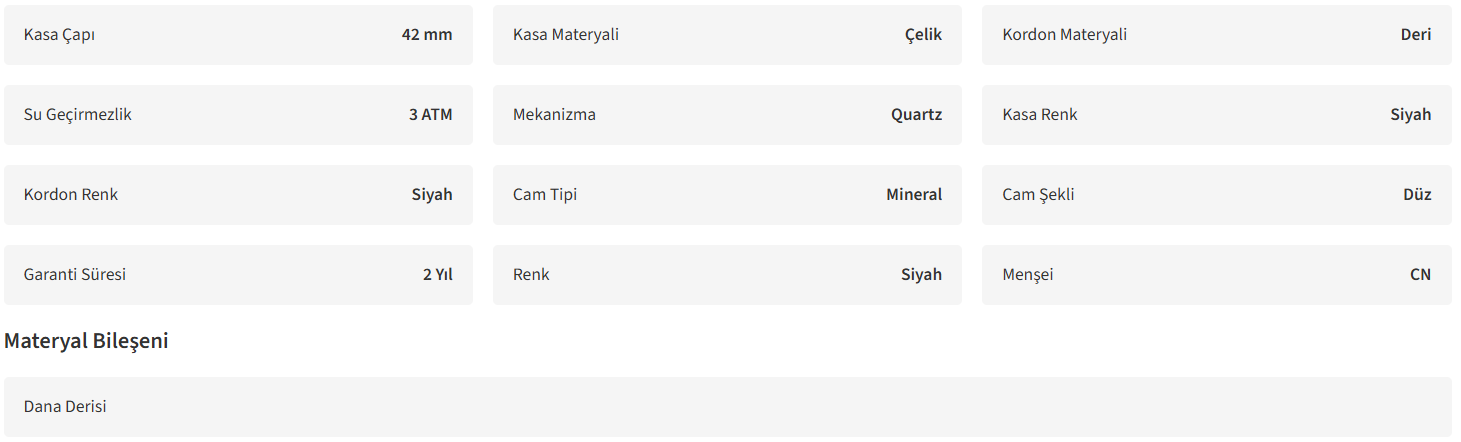Select the "Mineral" glass type value

pos(914,195)
